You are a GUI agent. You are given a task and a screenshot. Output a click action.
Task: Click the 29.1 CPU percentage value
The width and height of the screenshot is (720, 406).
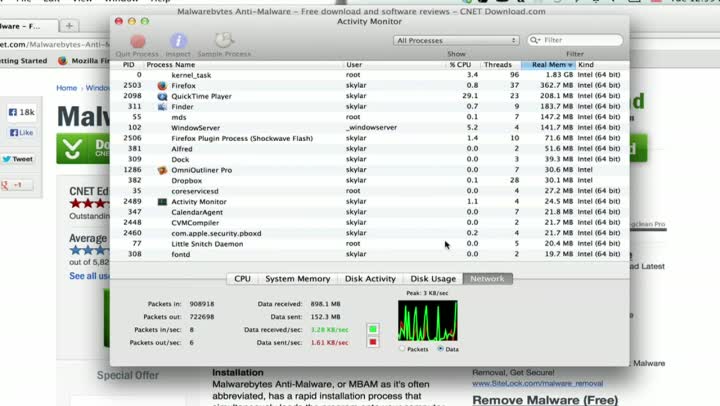470,96
